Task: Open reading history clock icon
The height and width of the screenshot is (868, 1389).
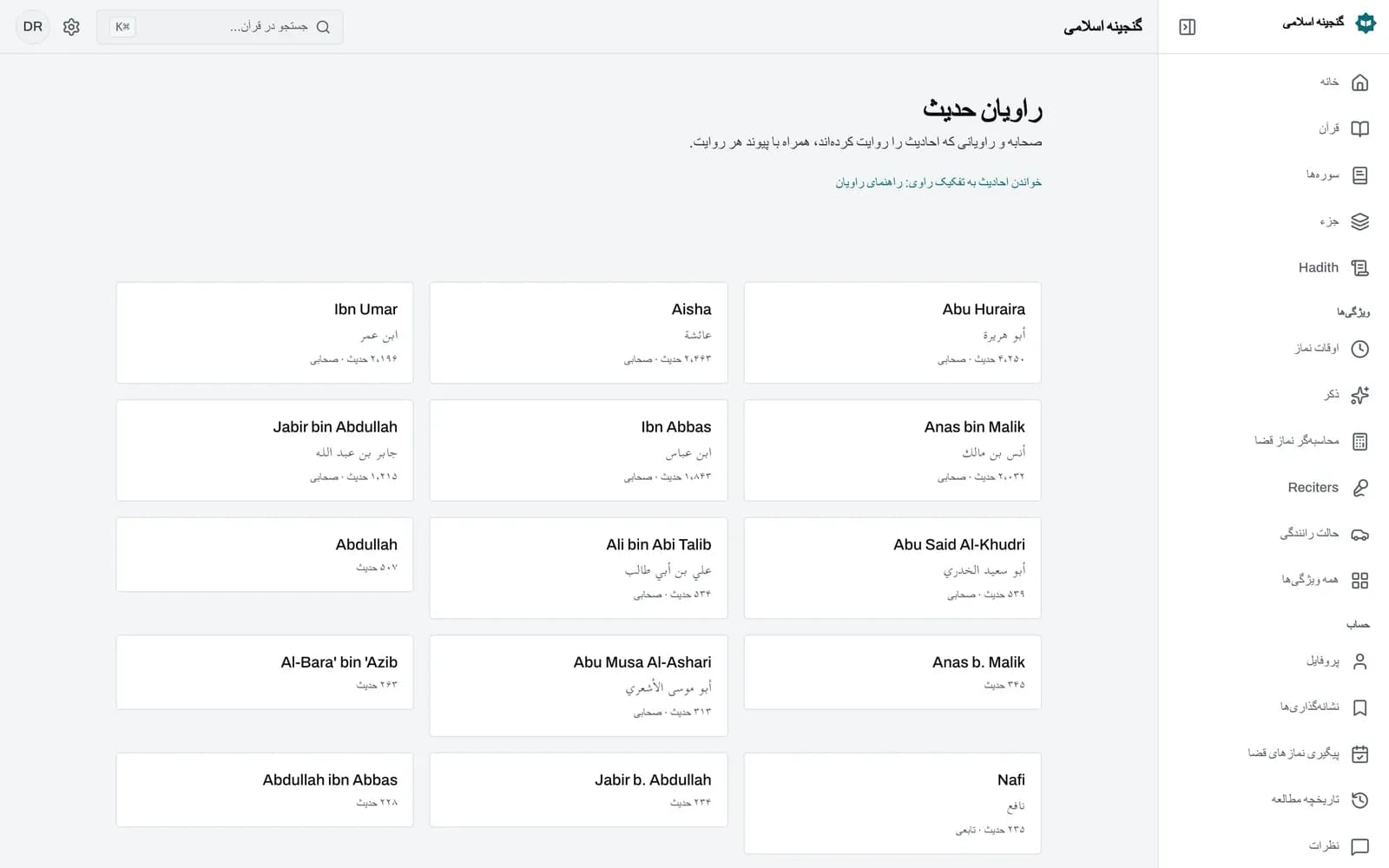Action: click(x=1359, y=800)
